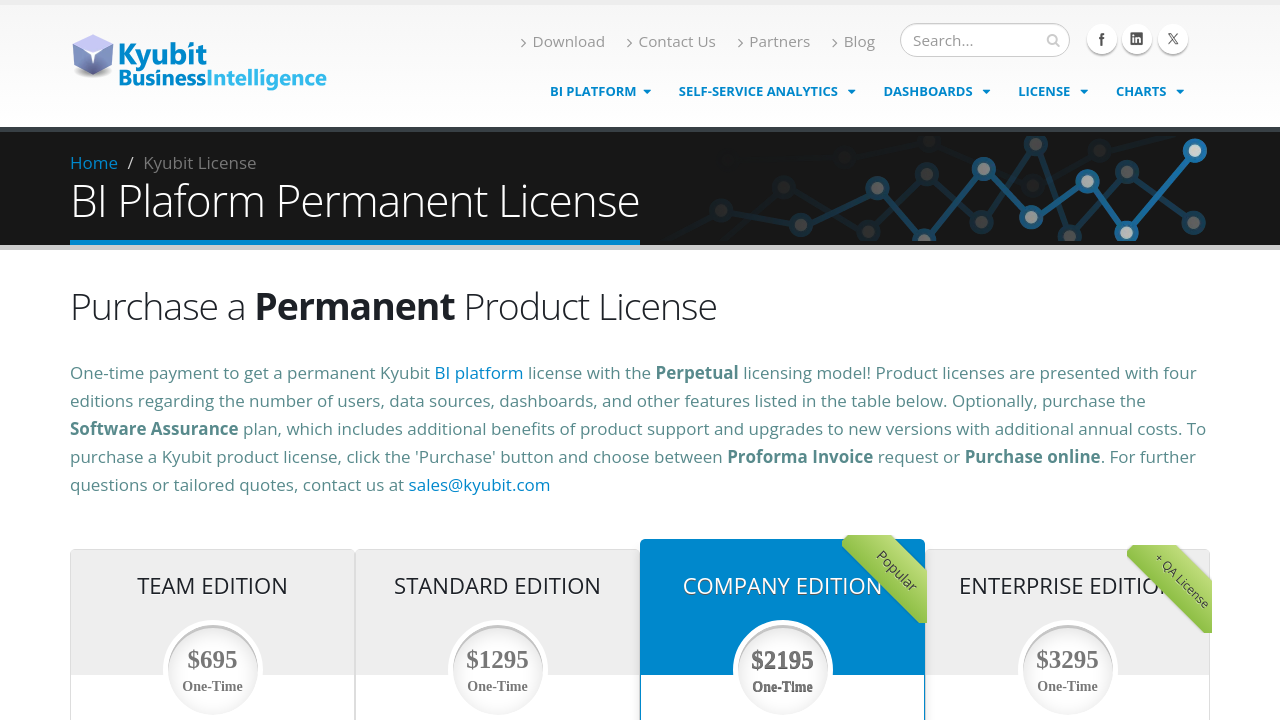This screenshot has height=720, width=1280.
Task: Expand the Charts menu
Action: pyautogui.click(x=1150, y=91)
